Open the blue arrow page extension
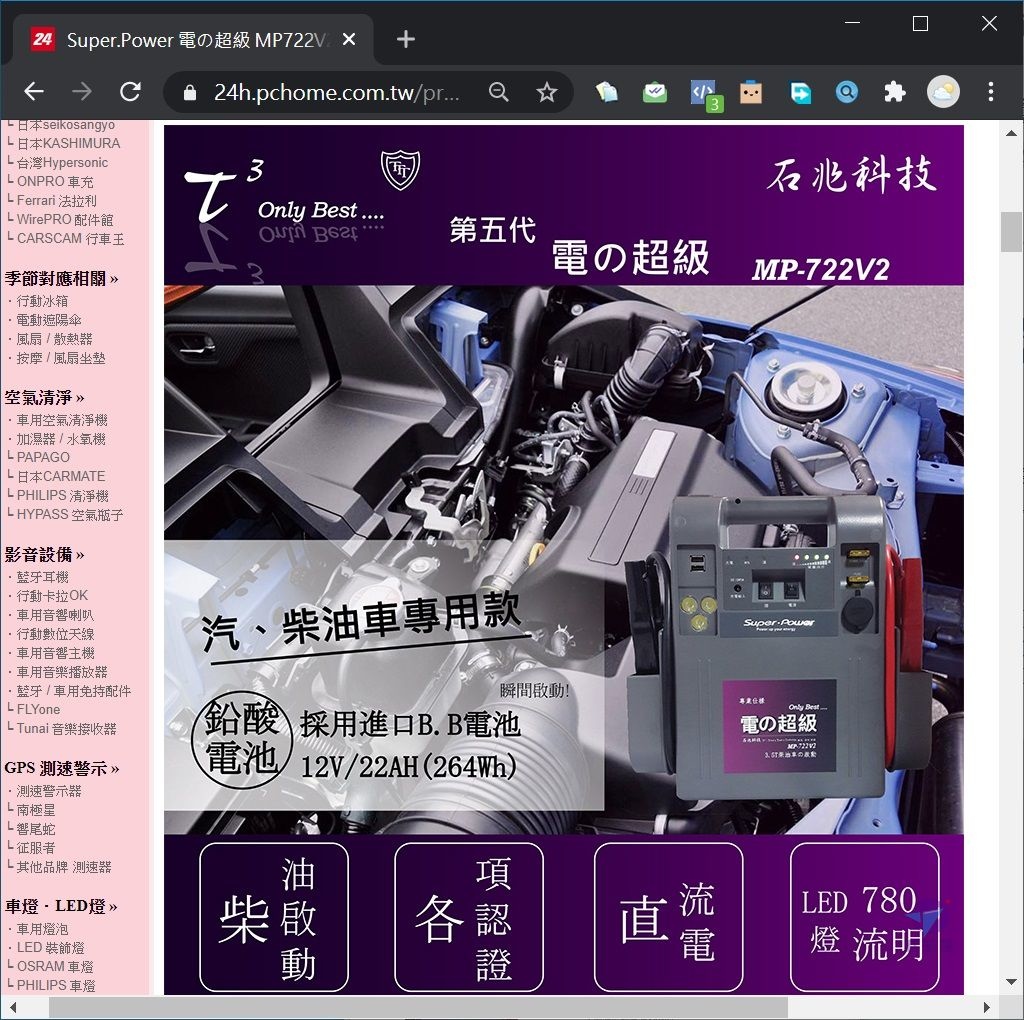 799,92
